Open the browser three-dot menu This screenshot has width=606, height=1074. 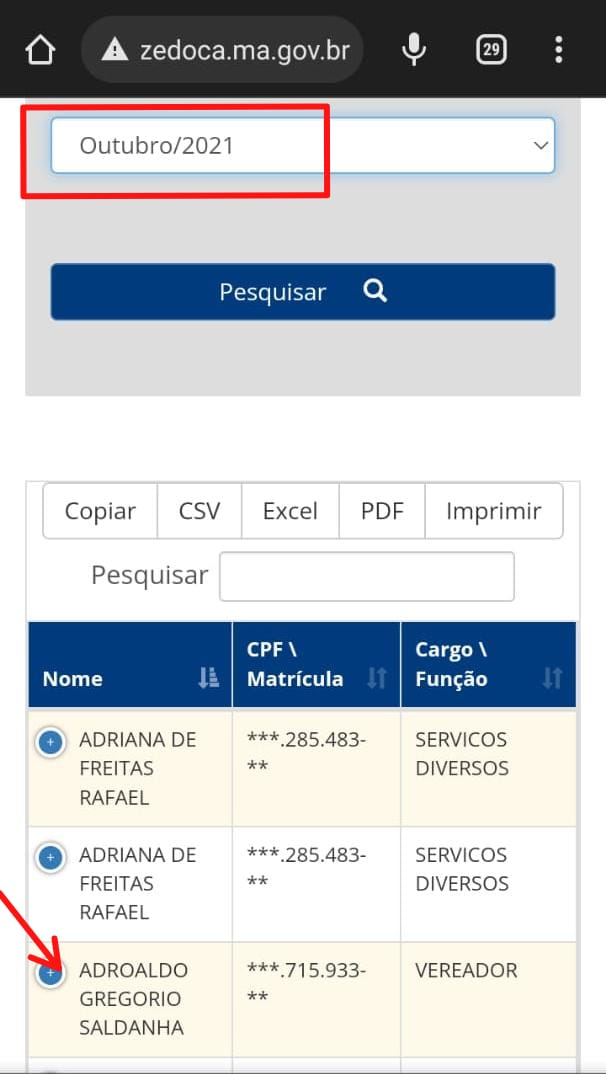click(x=559, y=49)
